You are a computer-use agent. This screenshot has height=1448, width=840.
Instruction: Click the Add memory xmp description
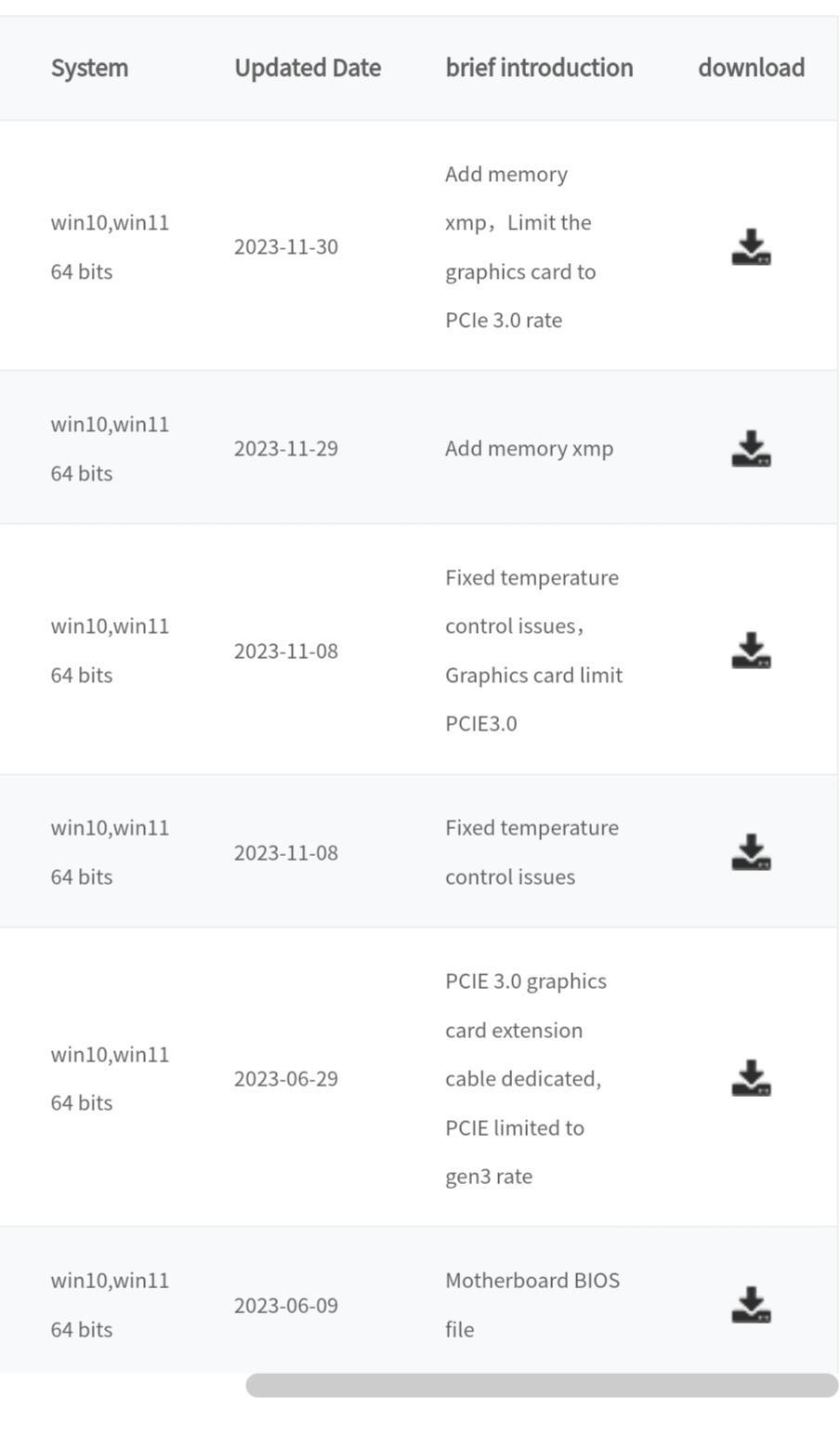click(x=529, y=449)
